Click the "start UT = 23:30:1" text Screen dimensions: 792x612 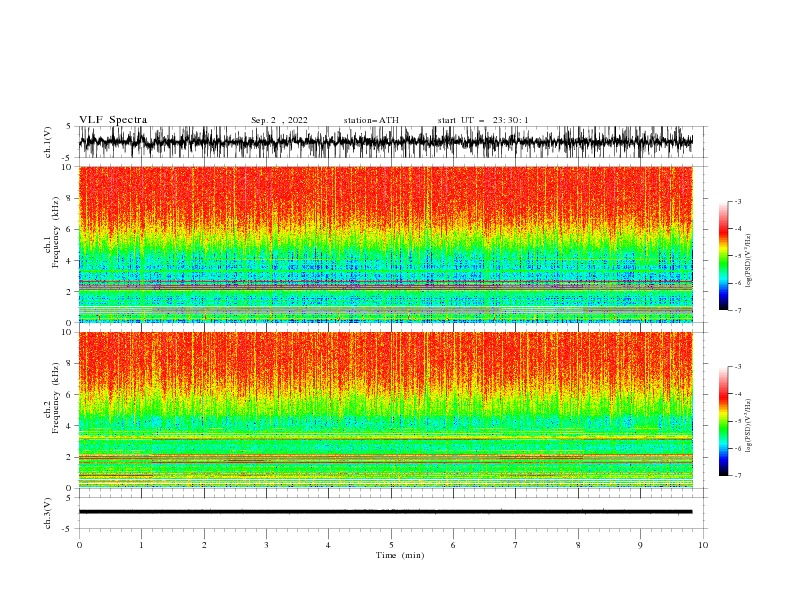click(x=483, y=120)
